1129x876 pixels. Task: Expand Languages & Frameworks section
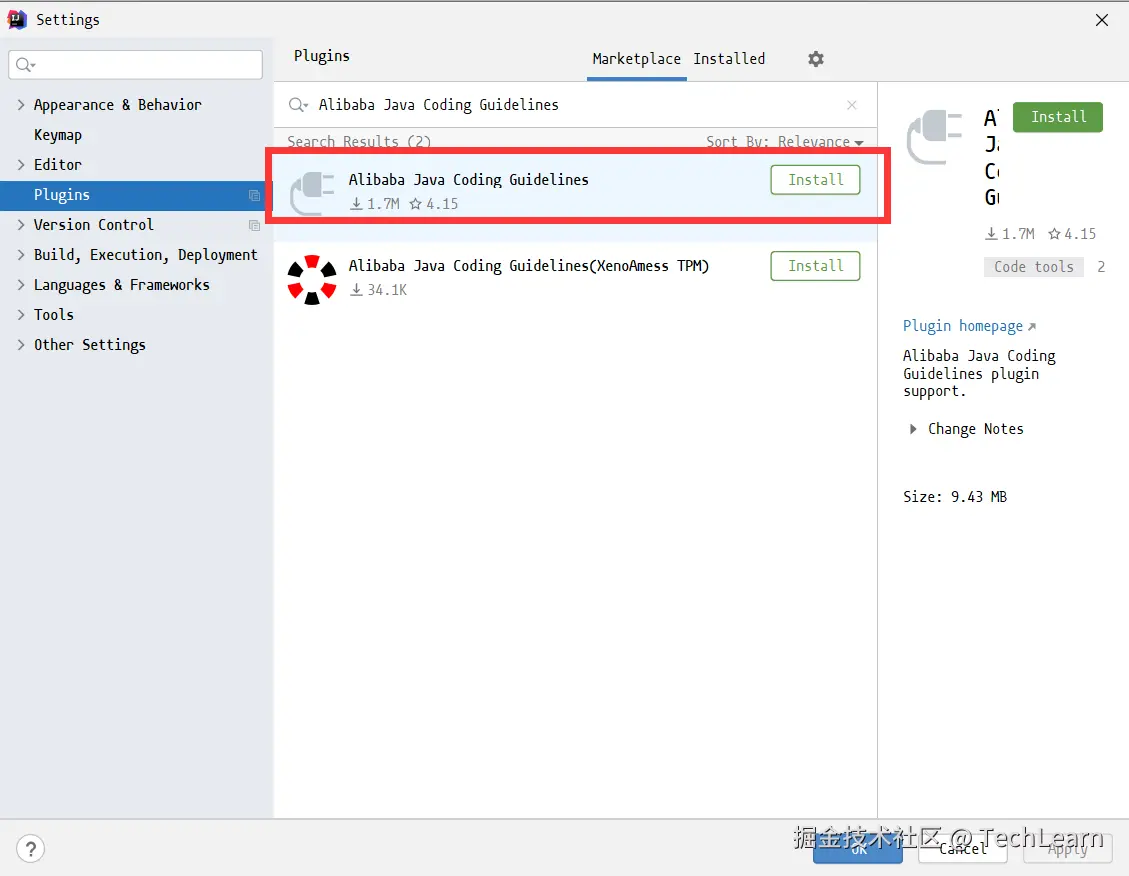pyautogui.click(x=21, y=285)
